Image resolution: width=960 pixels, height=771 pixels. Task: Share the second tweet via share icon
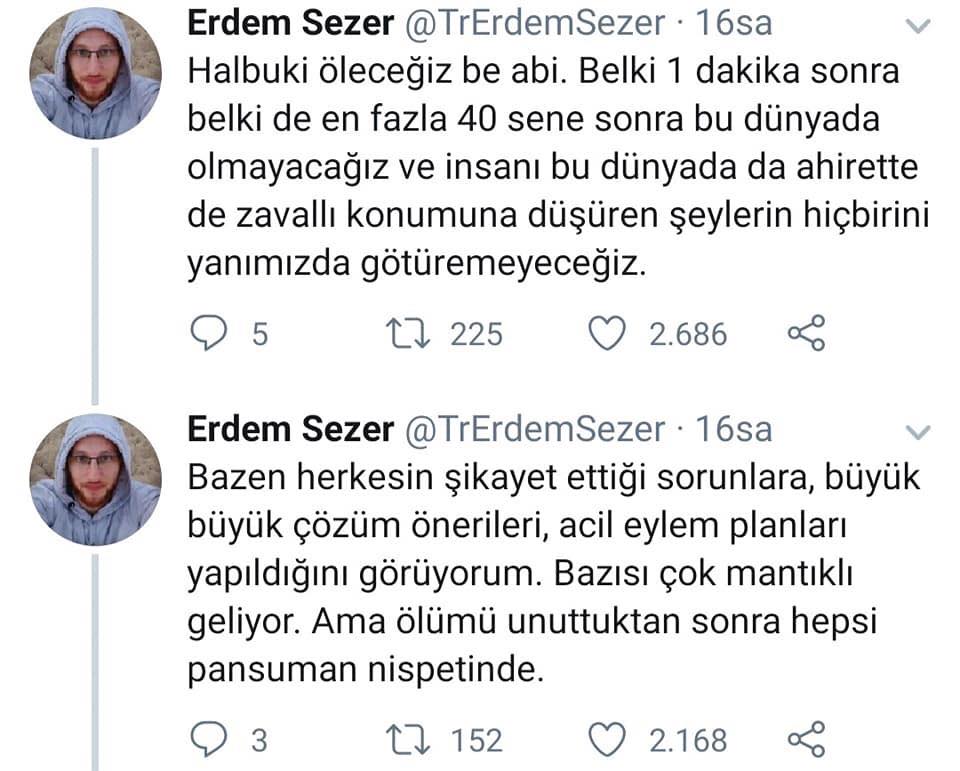(x=806, y=739)
